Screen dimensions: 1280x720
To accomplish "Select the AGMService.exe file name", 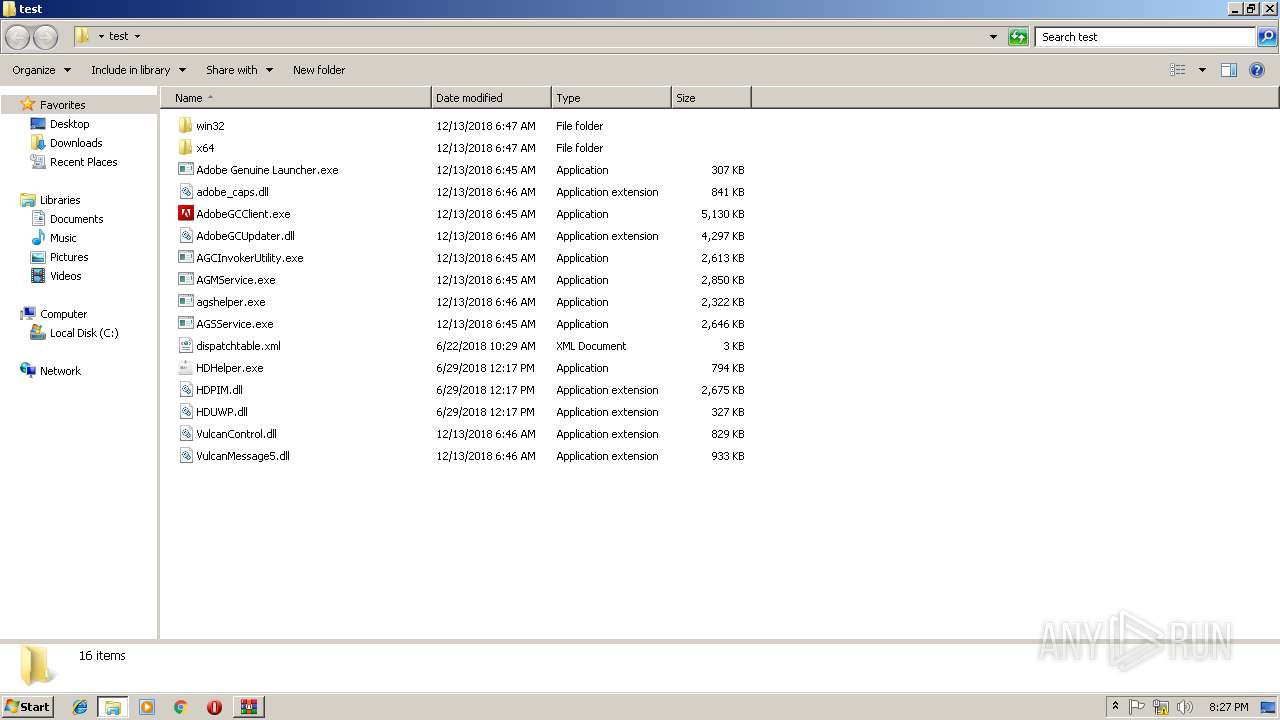I will pos(235,280).
